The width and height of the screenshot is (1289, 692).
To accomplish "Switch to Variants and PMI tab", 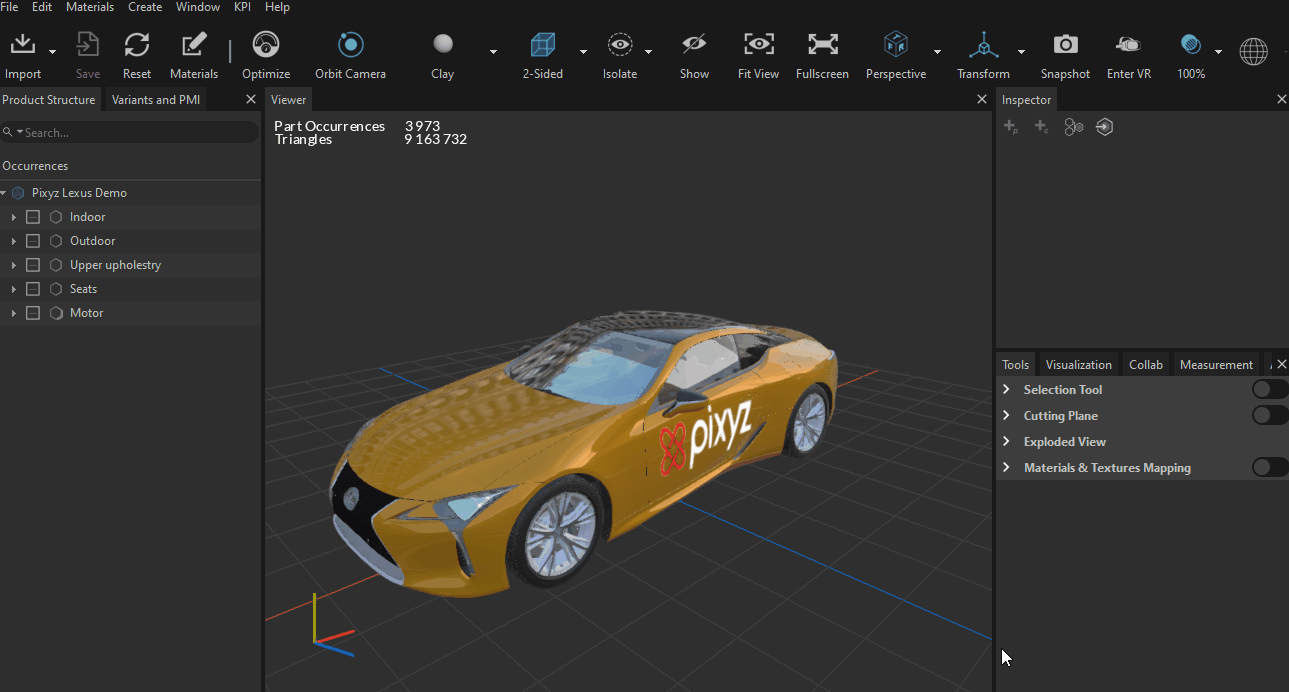I will click(156, 100).
